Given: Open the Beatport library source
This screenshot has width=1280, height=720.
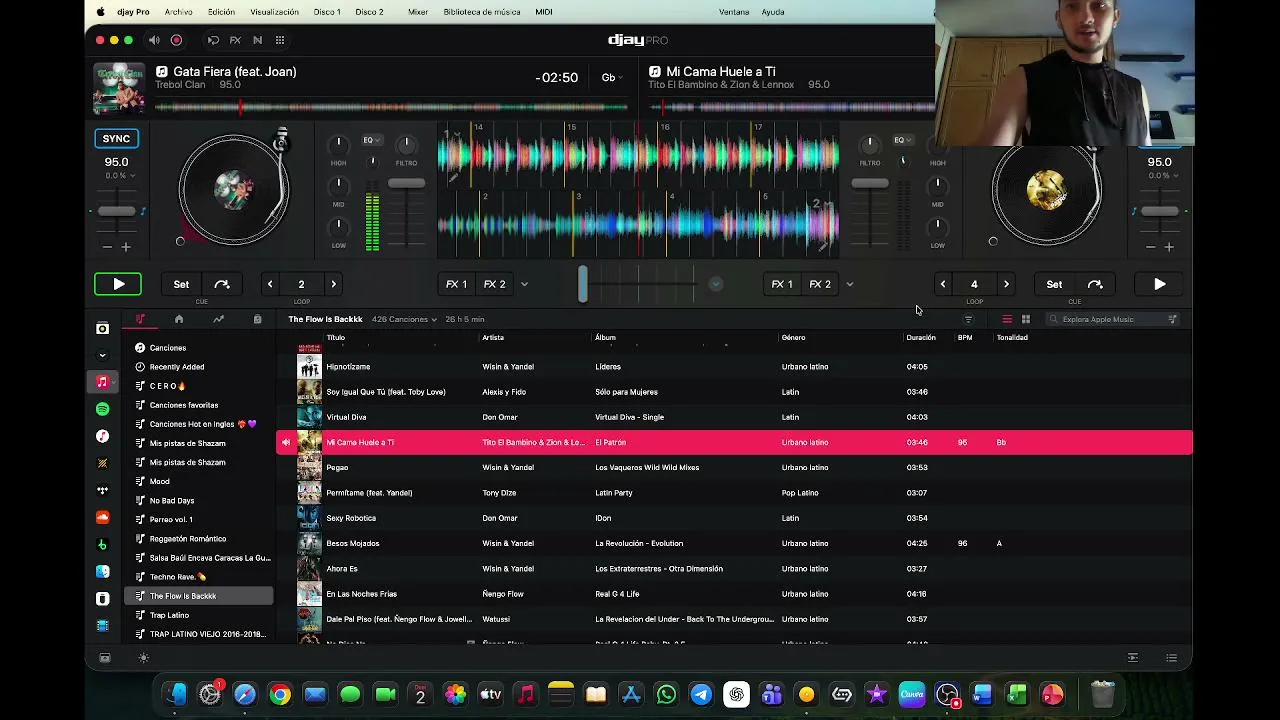Looking at the screenshot, I should pos(102,544).
